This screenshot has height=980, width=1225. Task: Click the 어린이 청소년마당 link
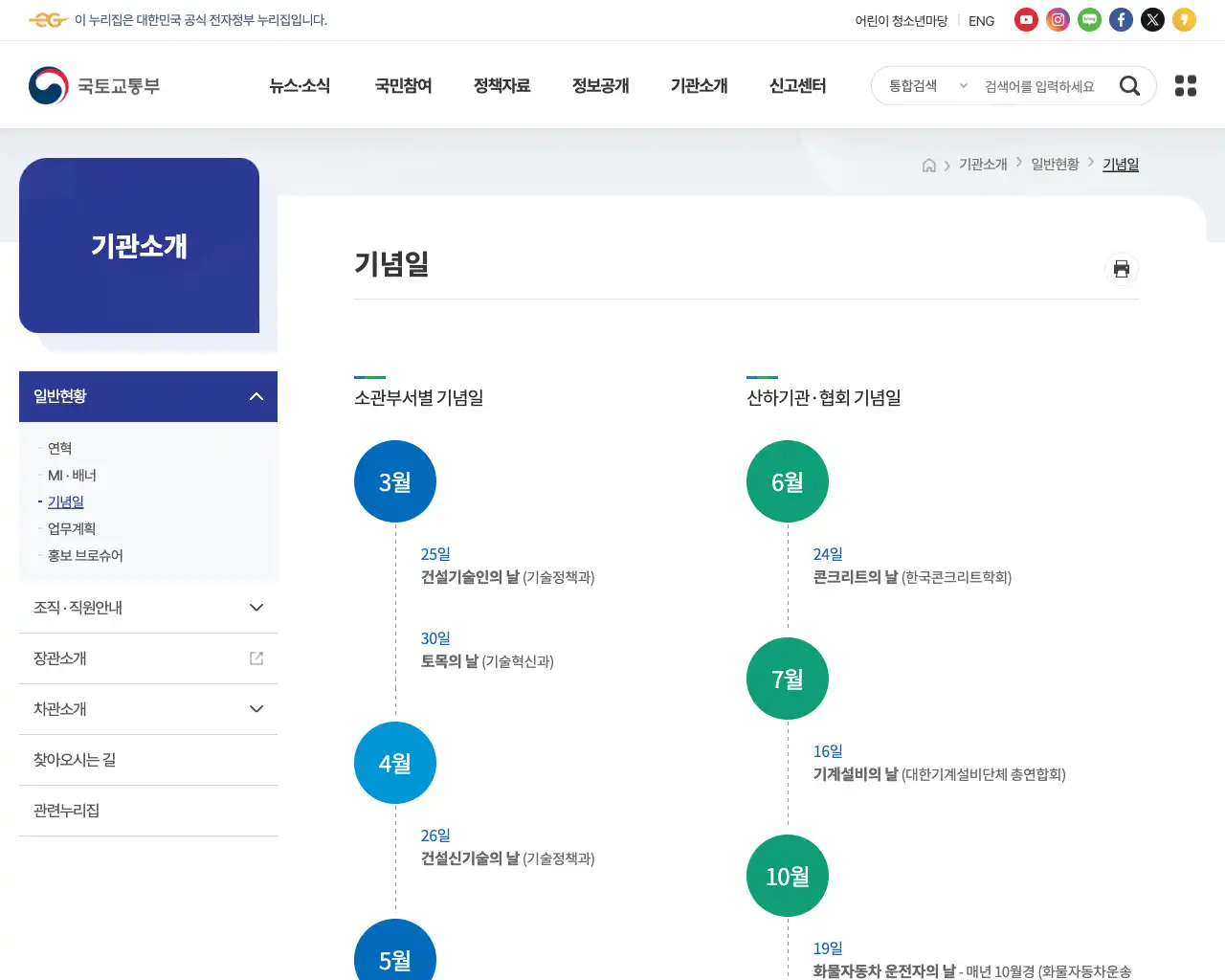coord(902,21)
